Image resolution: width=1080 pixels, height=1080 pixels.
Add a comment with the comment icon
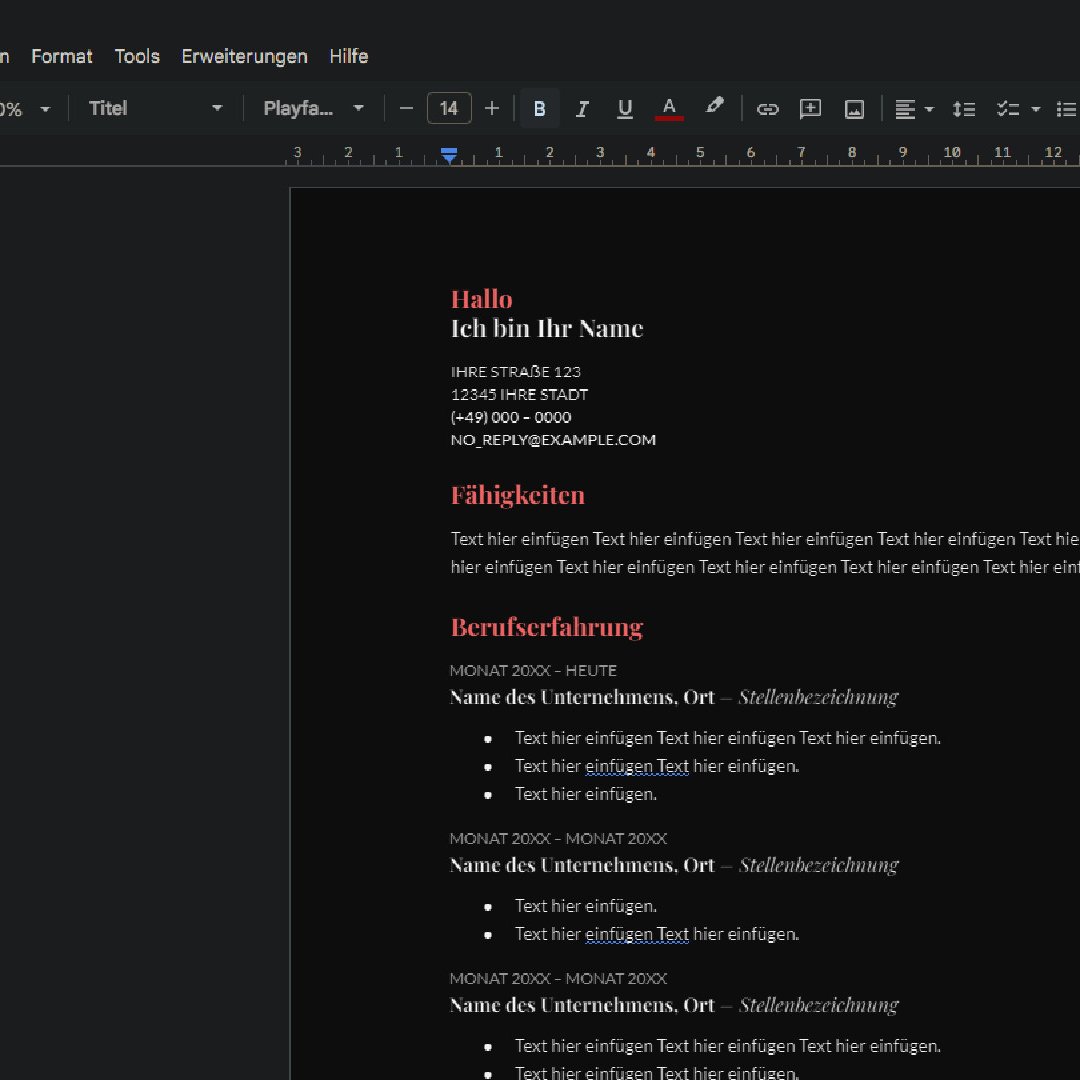(810, 109)
